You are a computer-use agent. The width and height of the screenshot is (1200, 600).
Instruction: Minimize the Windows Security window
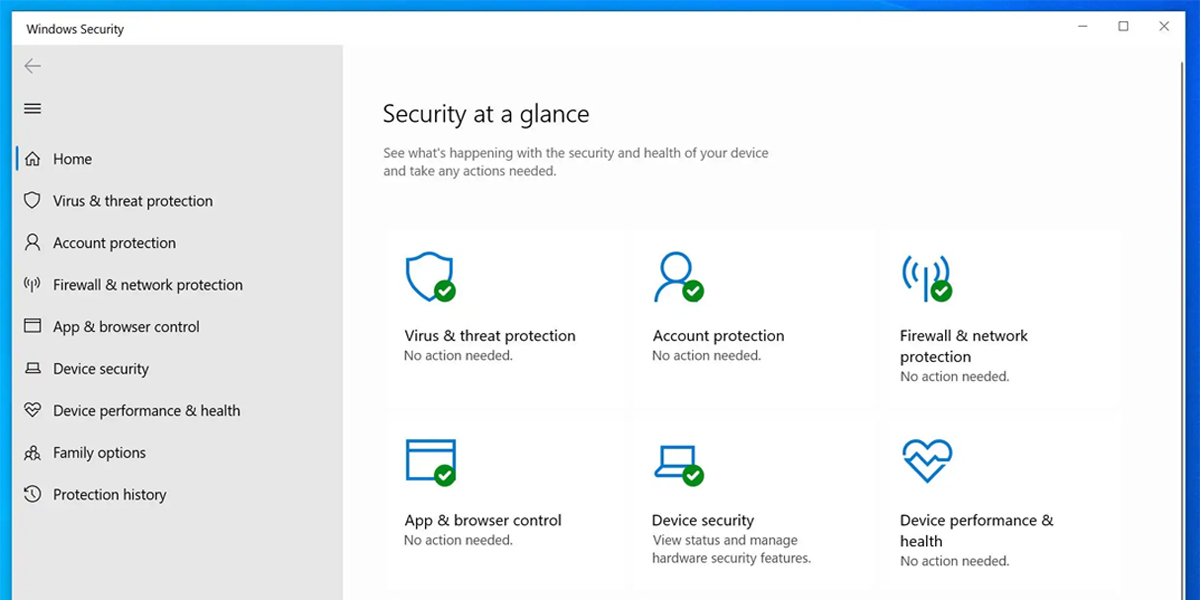click(x=1084, y=27)
